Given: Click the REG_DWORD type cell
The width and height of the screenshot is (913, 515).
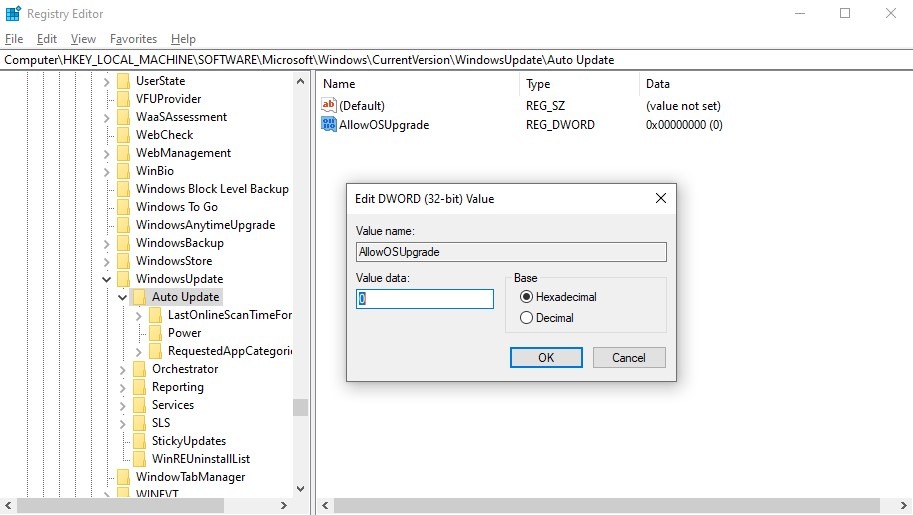Looking at the screenshot, I should click(x=560, y=125).
